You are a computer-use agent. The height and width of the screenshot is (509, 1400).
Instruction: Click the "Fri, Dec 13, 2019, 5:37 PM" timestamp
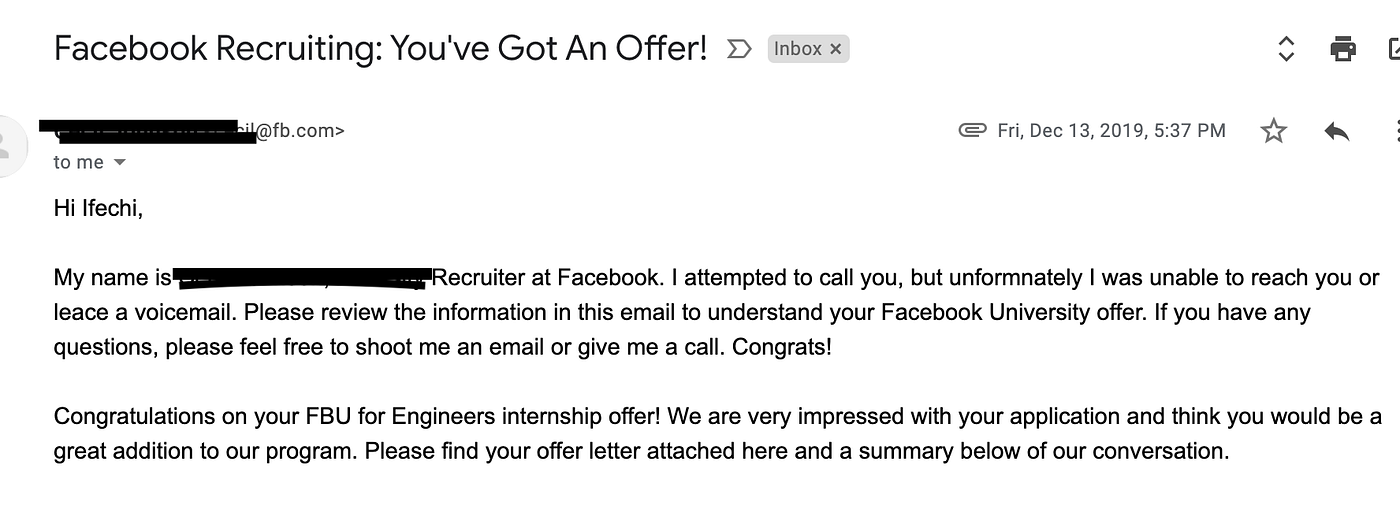click(1111, 130)
